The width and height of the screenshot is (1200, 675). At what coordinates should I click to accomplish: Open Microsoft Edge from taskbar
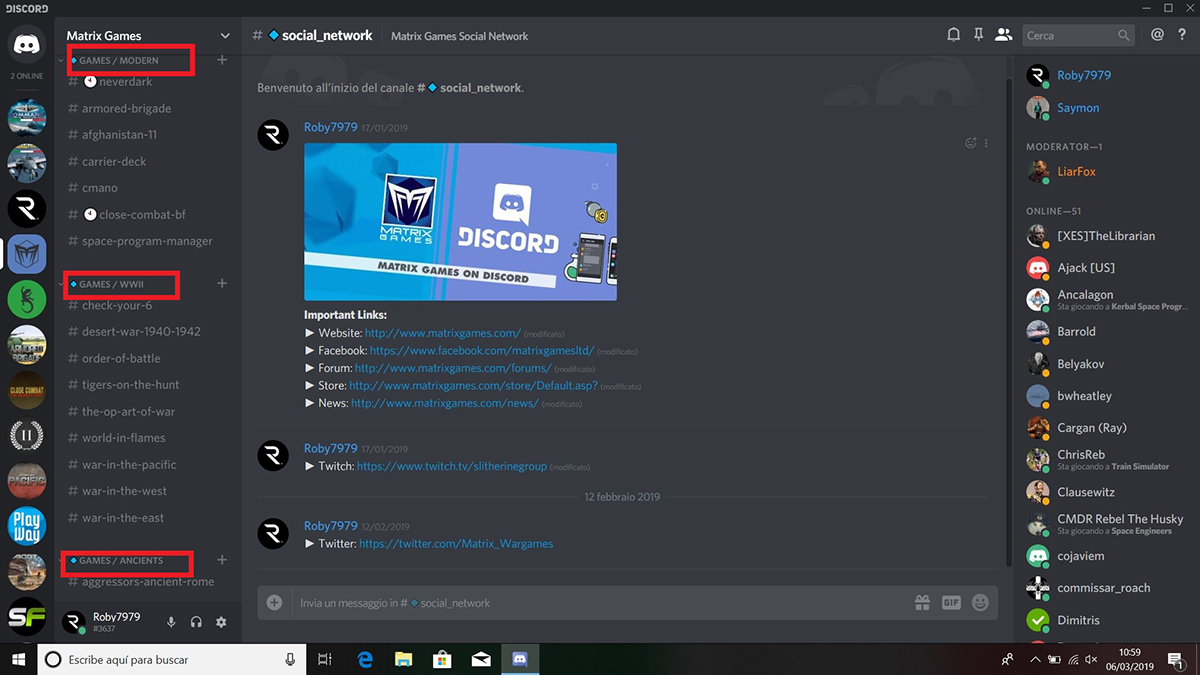point(365,659)
